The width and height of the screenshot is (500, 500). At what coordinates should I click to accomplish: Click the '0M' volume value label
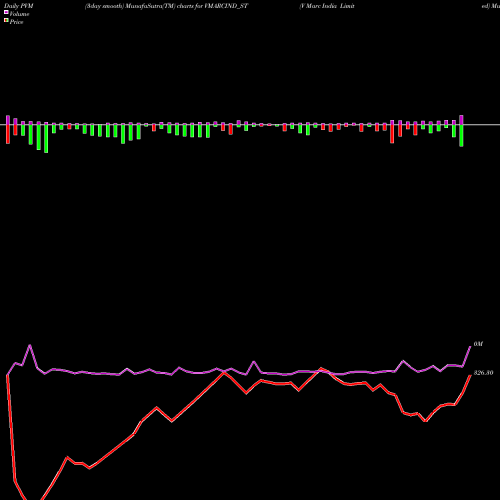[x=478, y=344]
